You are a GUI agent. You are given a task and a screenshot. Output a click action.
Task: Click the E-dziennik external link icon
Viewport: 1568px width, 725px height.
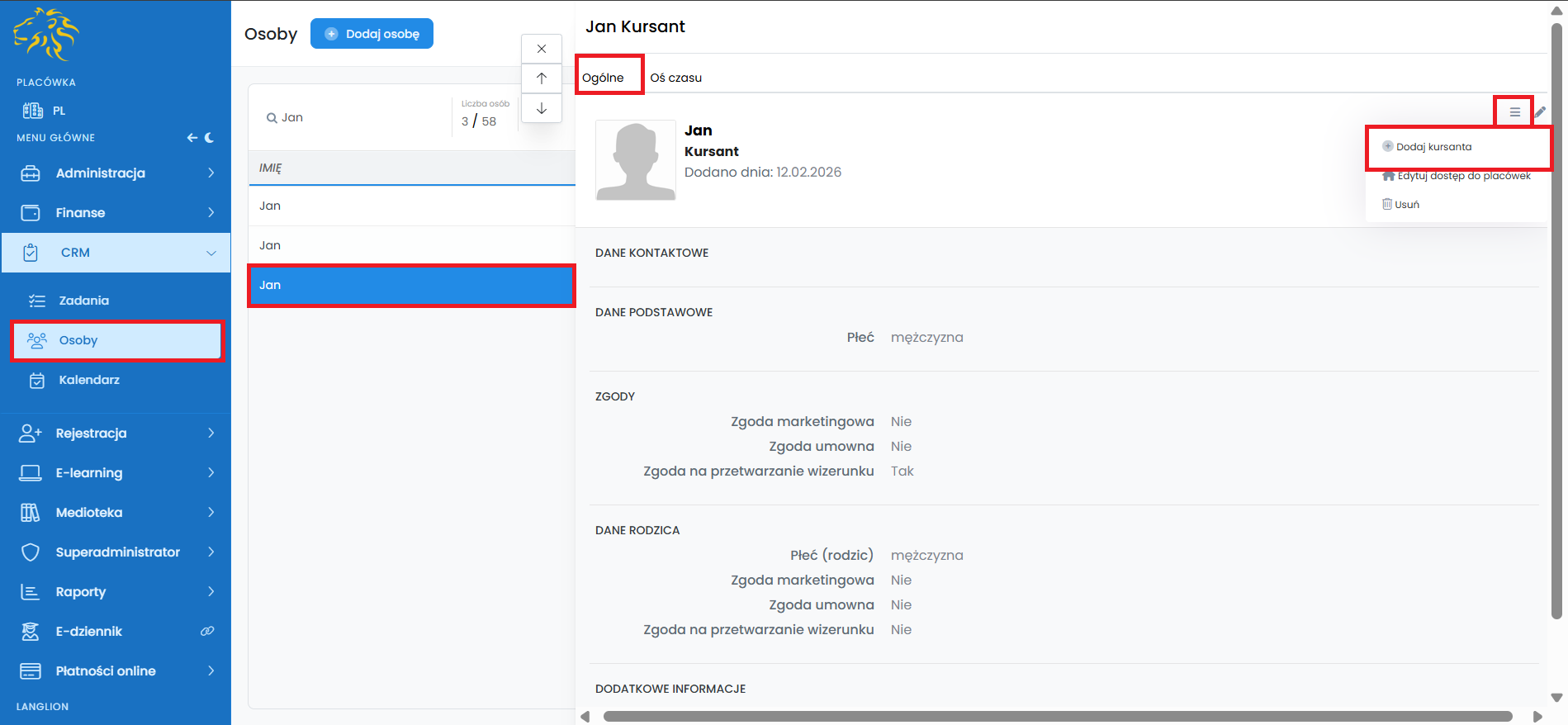click(x=207, y=631)
